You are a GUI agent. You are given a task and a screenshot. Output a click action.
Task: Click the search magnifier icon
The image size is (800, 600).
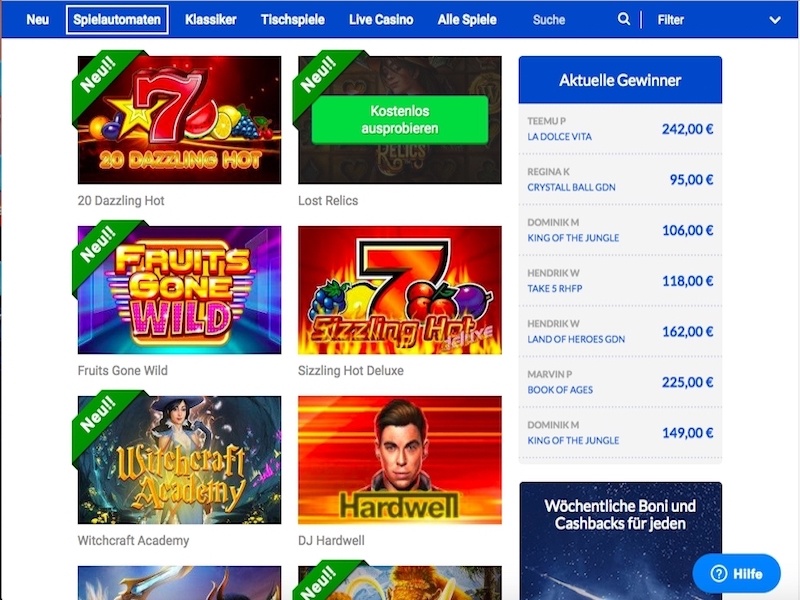tap(623, 19)
